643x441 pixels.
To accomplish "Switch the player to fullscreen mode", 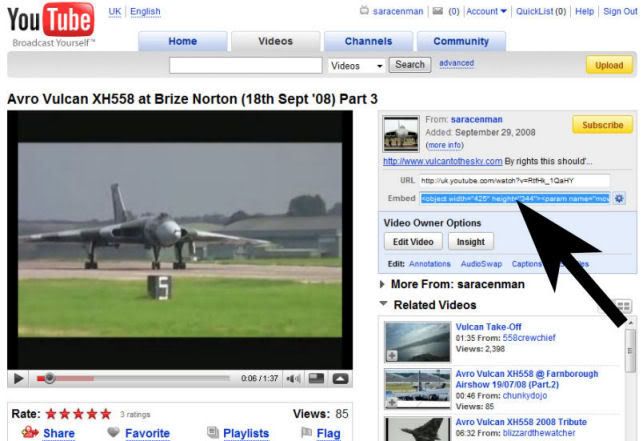I will (x=340, y=378).
